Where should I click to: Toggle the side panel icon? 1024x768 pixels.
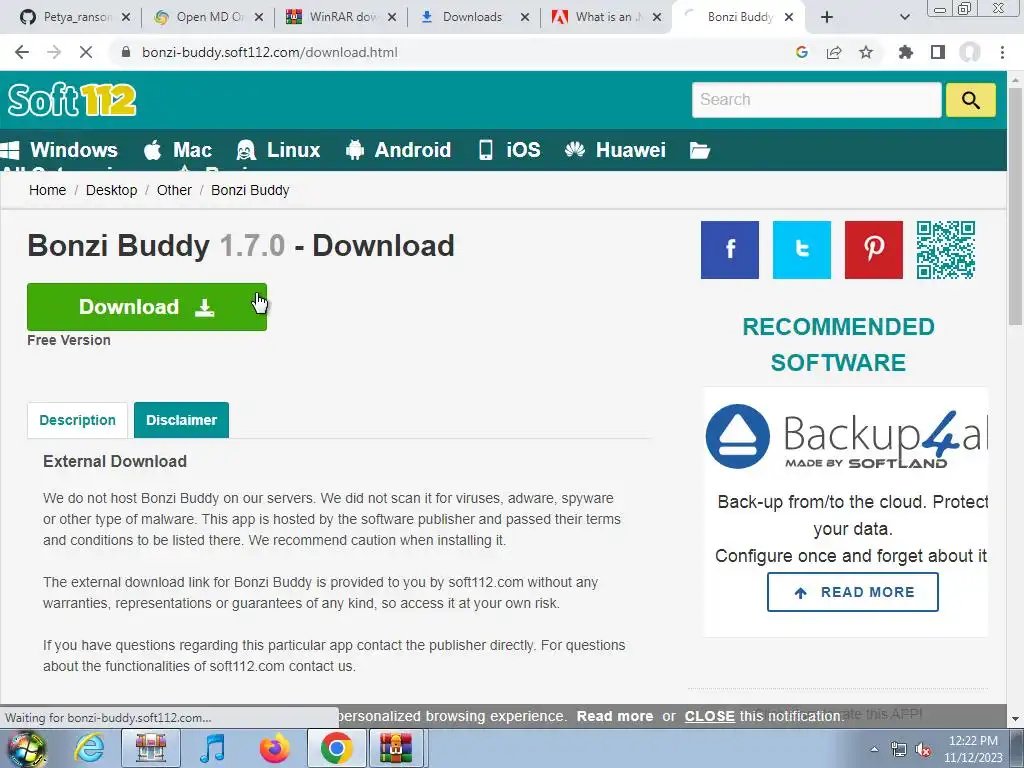pyautogui.click(x=938, y=52)
